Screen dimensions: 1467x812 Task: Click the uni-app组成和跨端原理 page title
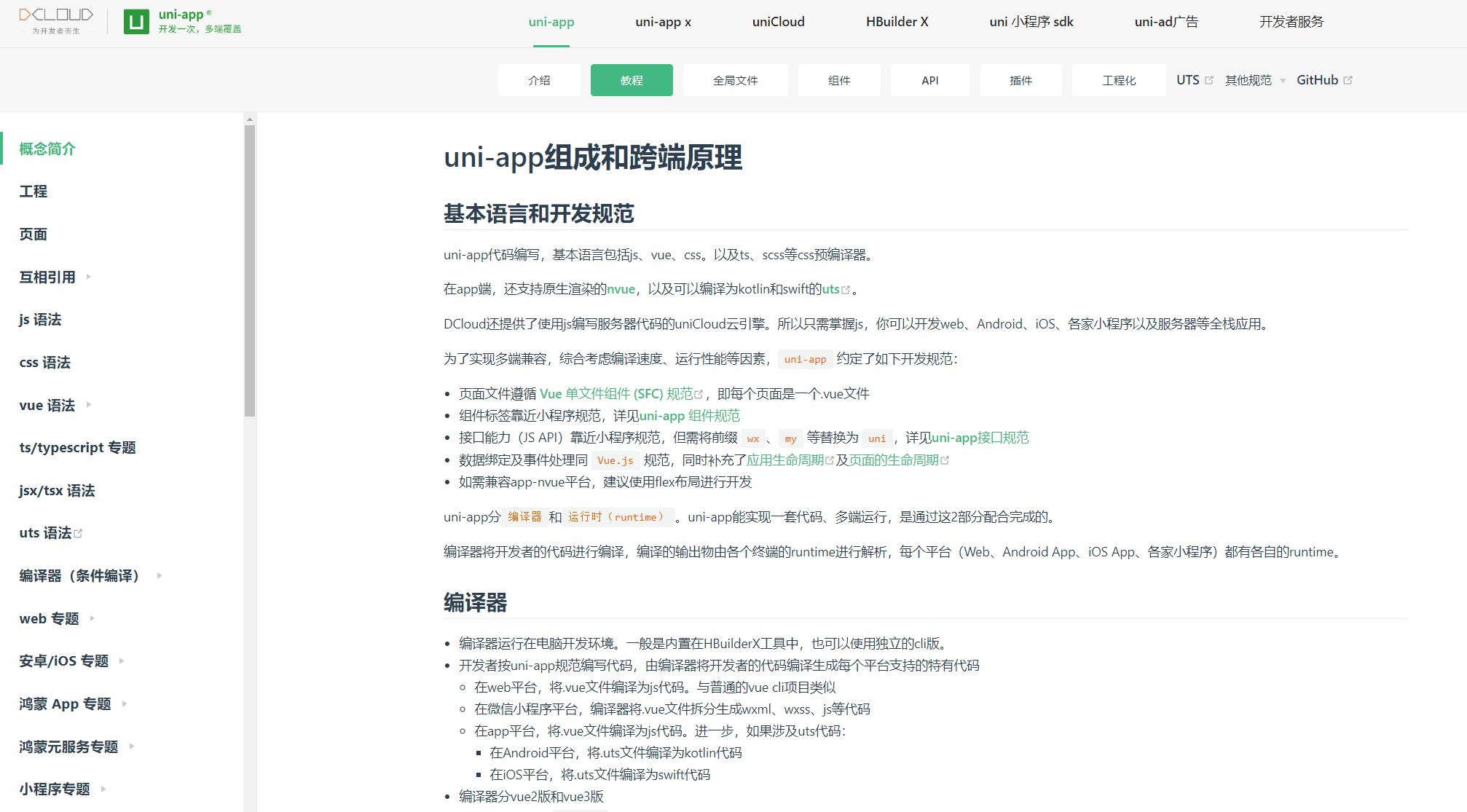(x=593, y=157)
